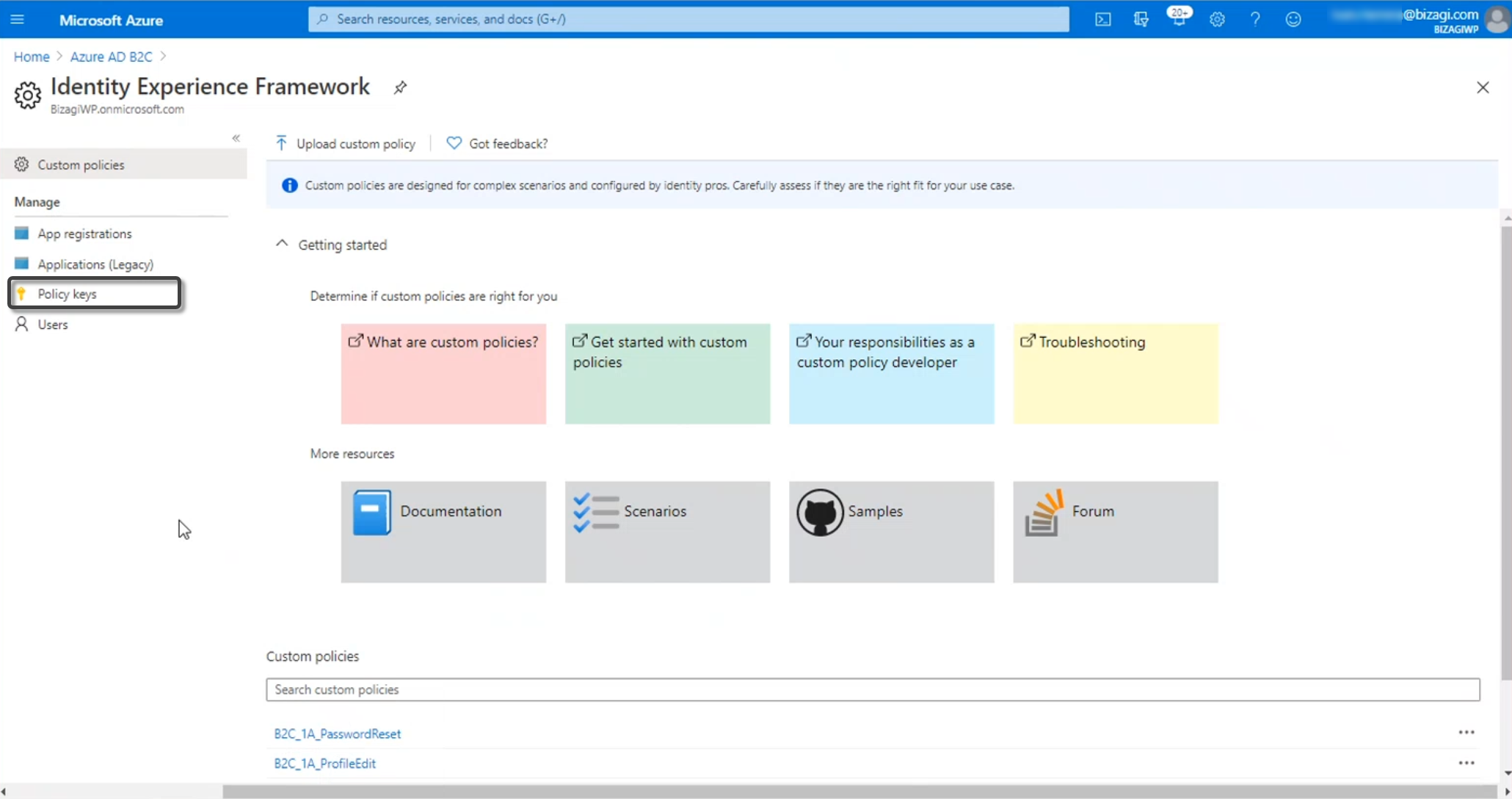Open more options for B2C_1A_ProfileEdit
The height and width of the screenshot is (799, 1512).
point(1466,763)
